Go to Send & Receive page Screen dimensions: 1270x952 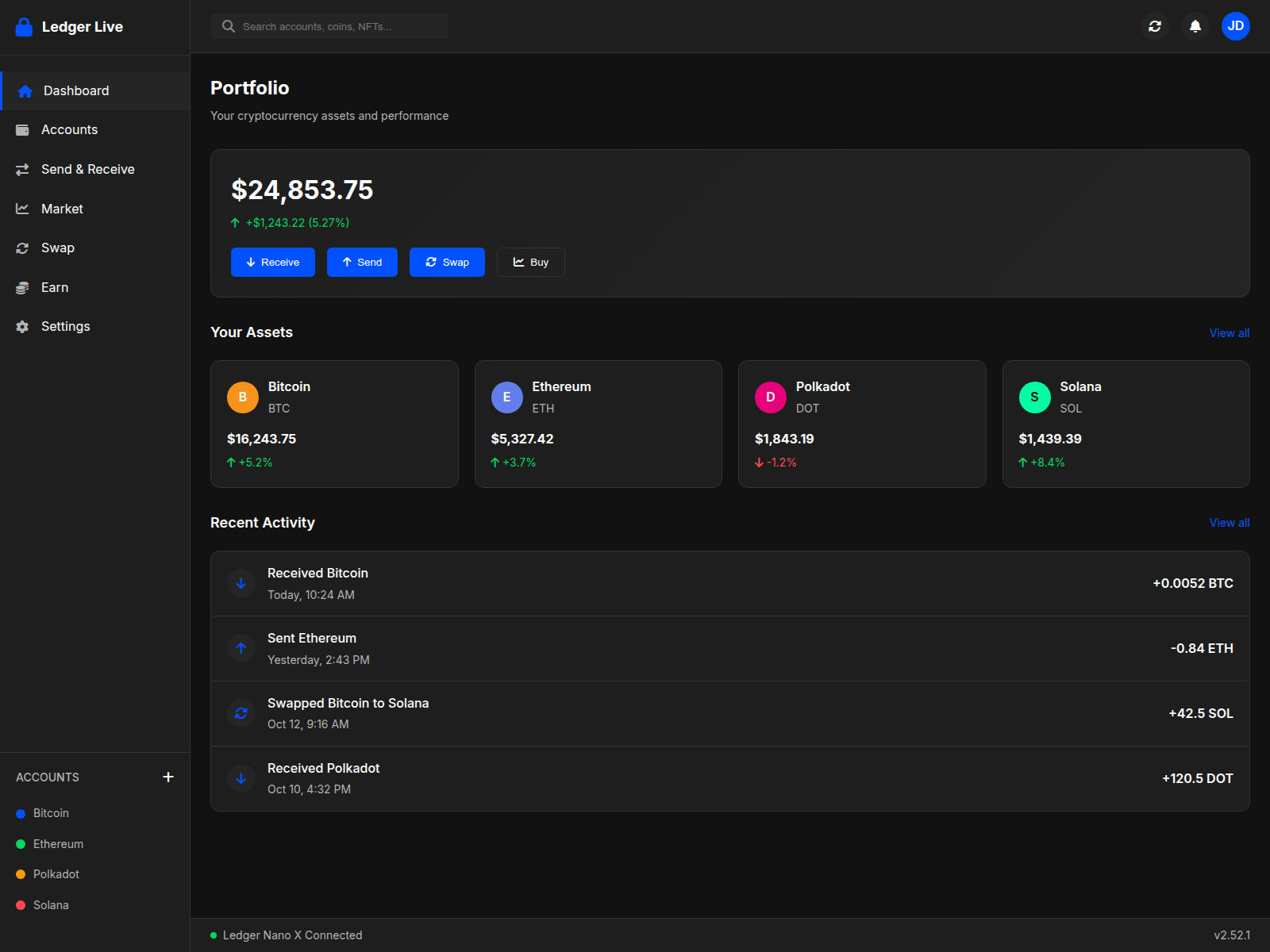pos(95,169)
